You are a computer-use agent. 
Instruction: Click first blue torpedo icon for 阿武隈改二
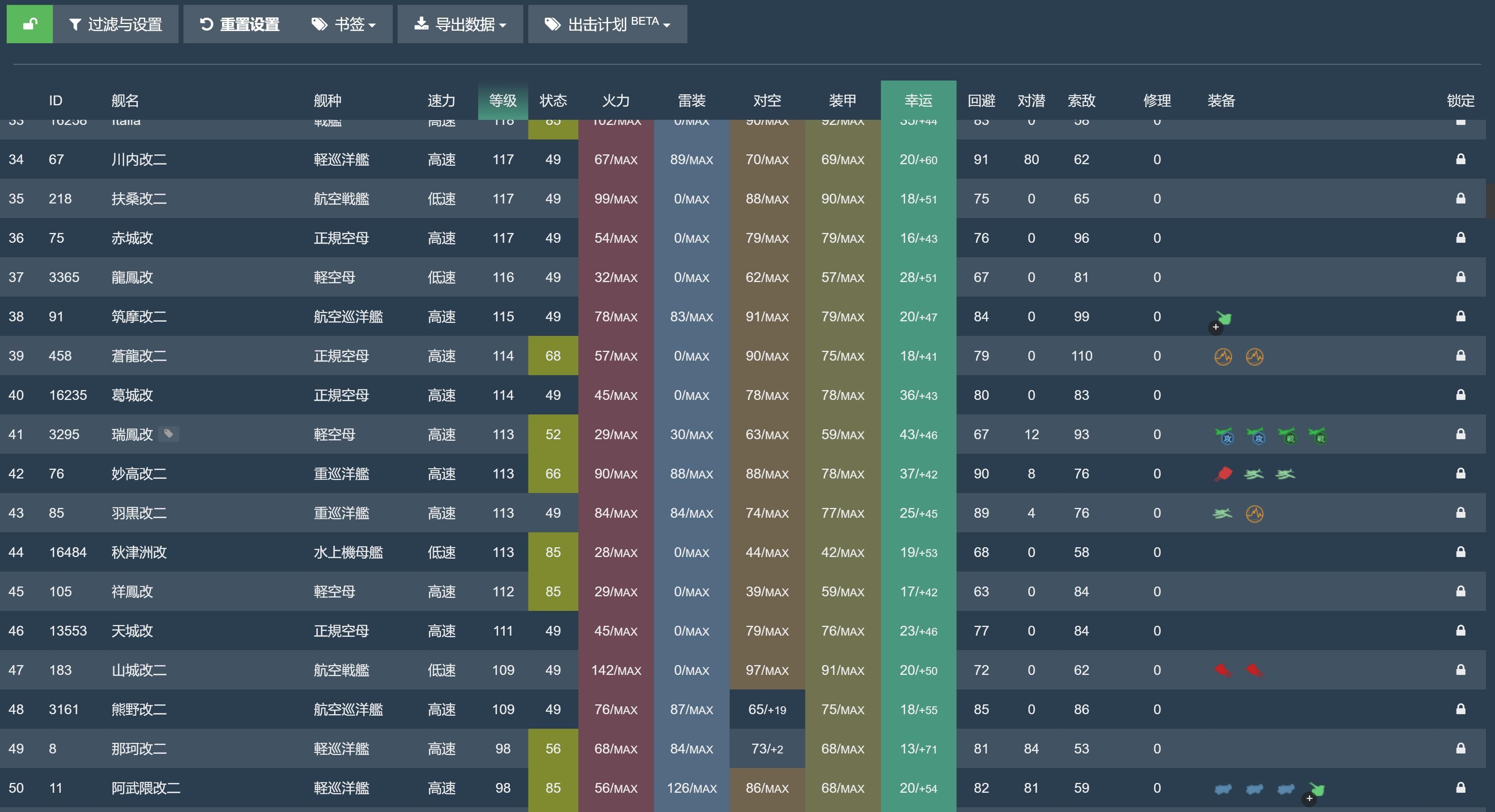pyautogui.click(x=1223, y=789)
